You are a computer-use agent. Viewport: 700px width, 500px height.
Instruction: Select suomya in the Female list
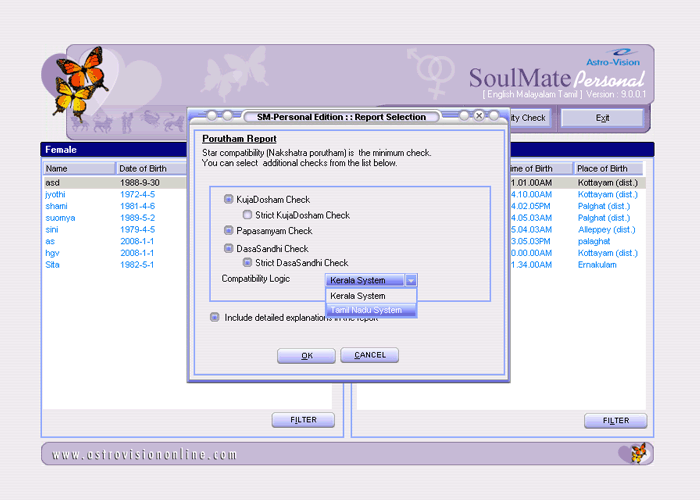(x=60, y=218)
